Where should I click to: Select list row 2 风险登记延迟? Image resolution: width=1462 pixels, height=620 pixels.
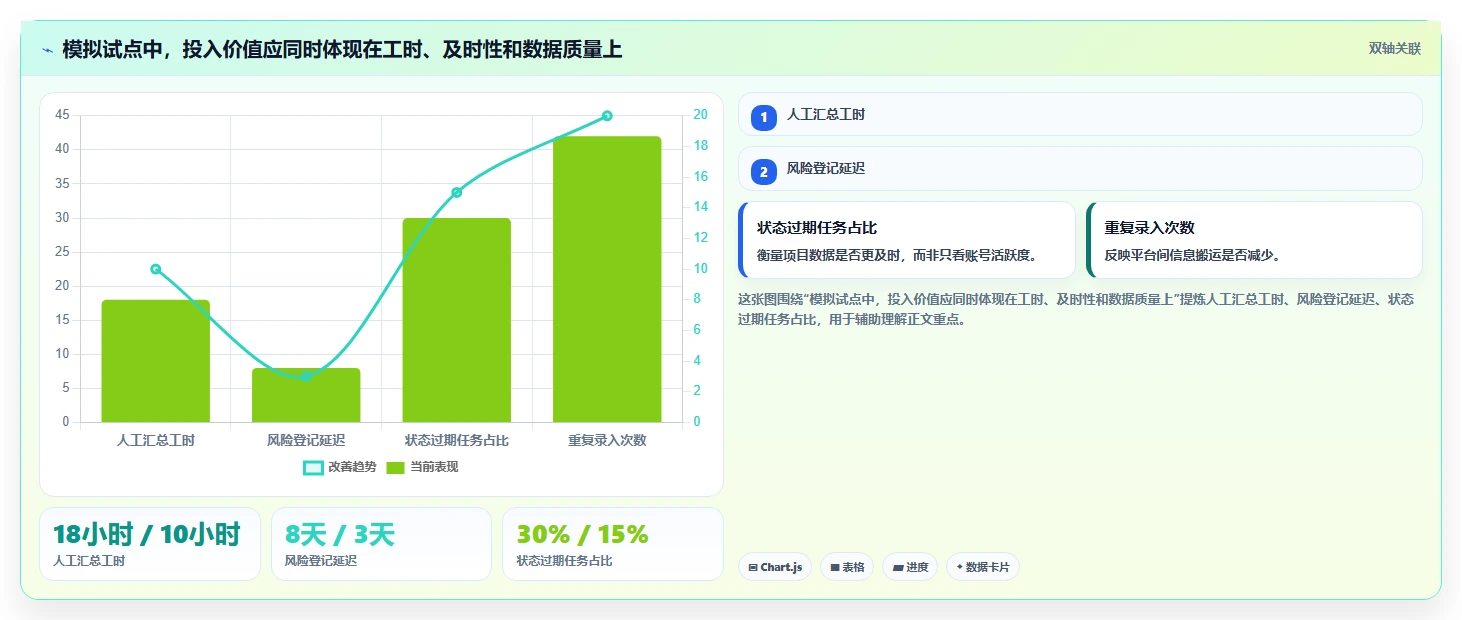point(1080,168)
